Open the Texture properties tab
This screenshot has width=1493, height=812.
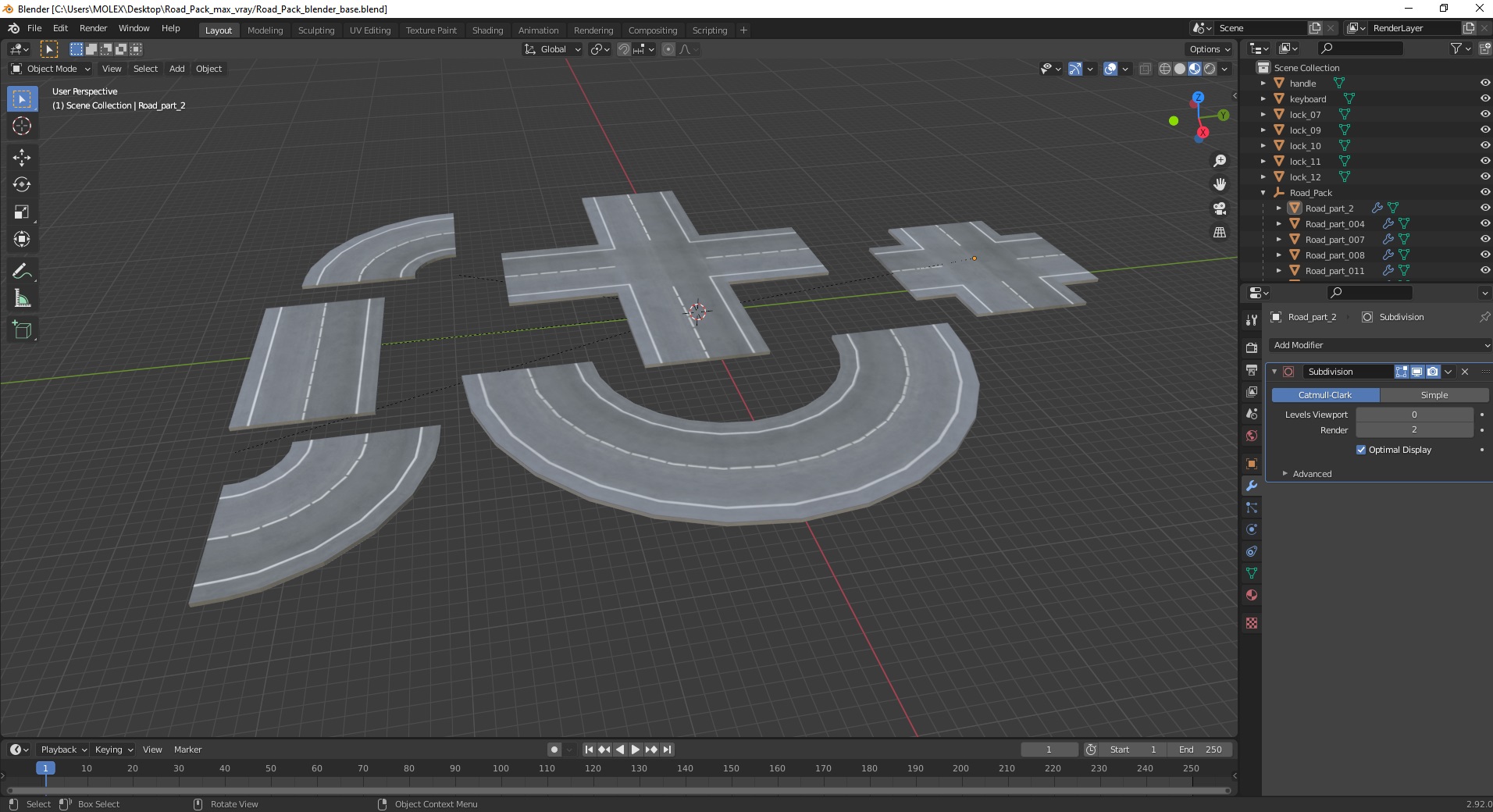tap(1252, 623)
